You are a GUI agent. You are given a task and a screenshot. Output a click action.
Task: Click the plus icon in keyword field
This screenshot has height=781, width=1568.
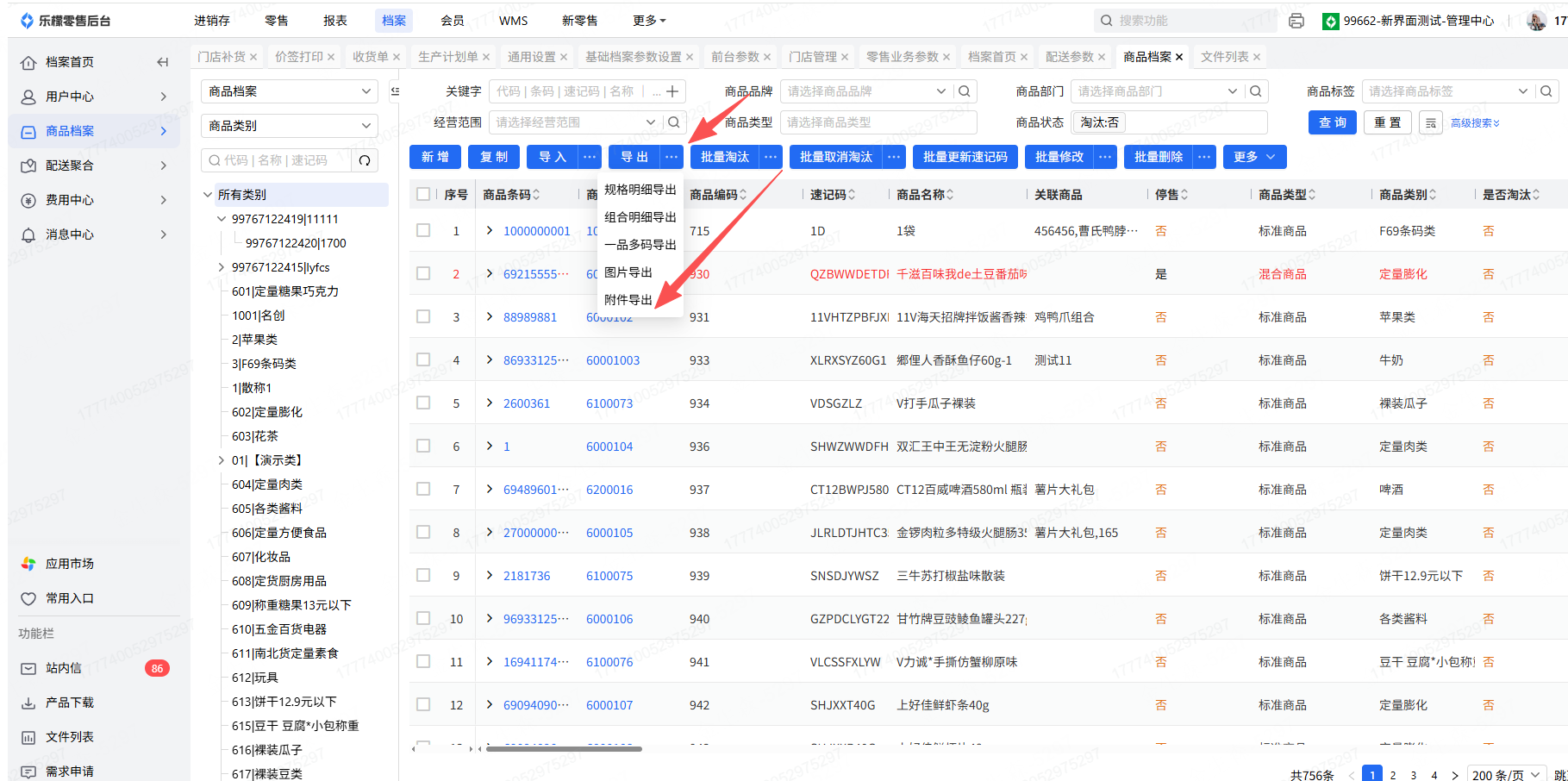coord(672,91)
